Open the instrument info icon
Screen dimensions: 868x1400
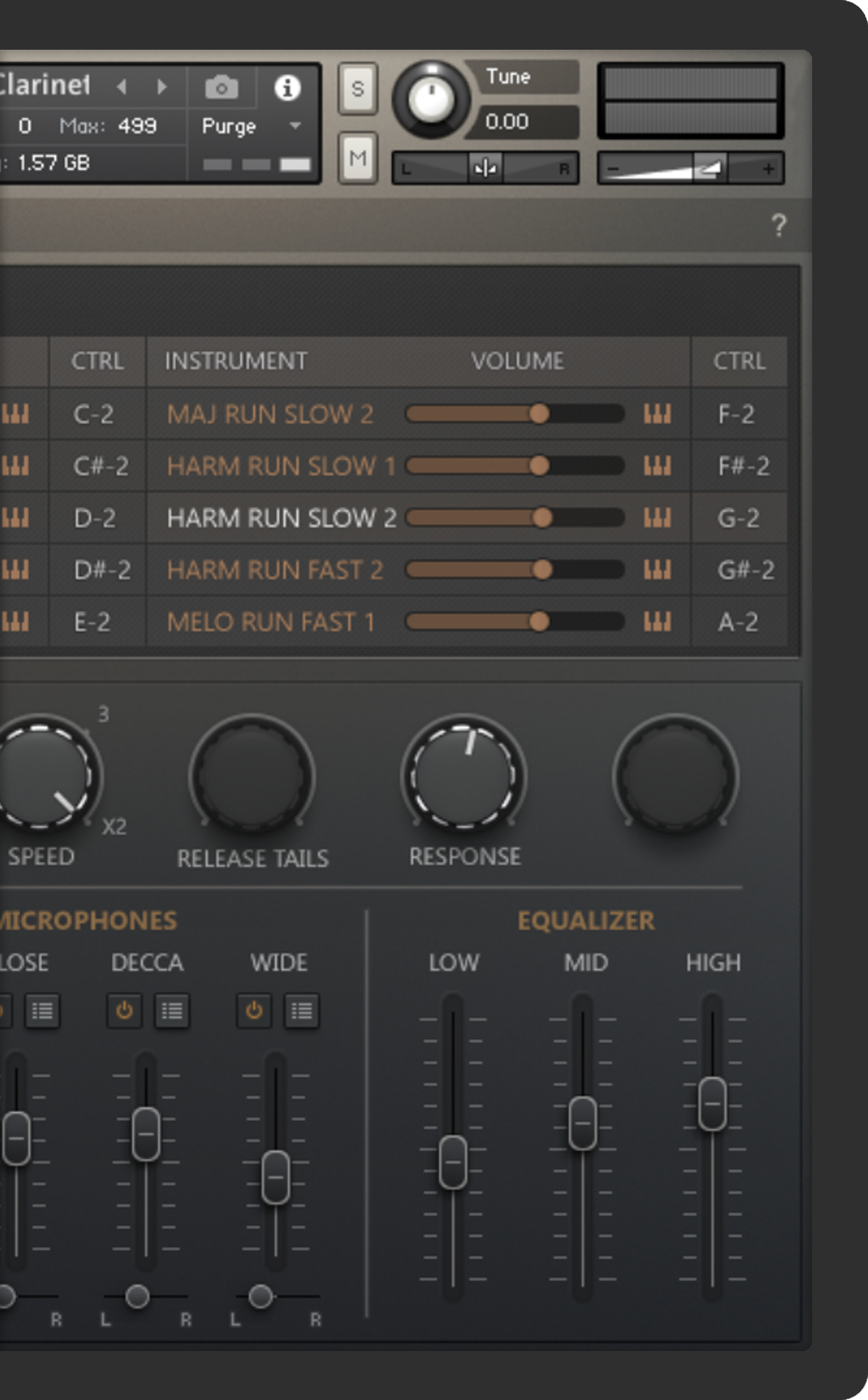coord(288,88)
